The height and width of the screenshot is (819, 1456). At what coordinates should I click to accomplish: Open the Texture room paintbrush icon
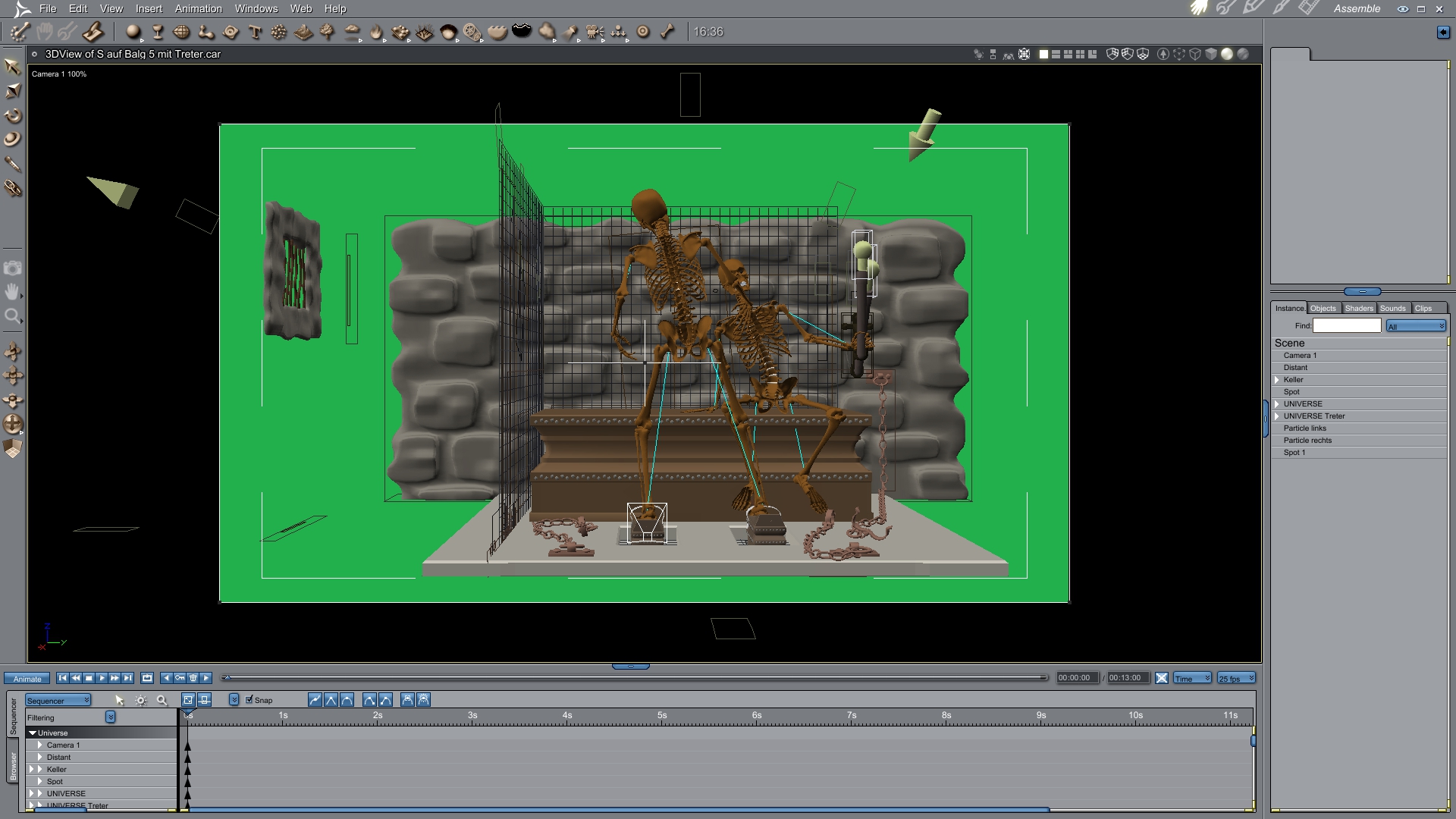(x=1282, y=8)
